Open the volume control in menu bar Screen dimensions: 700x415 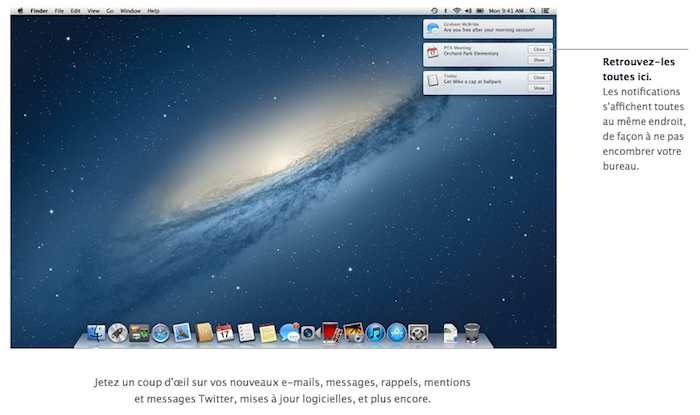point(469,10)
